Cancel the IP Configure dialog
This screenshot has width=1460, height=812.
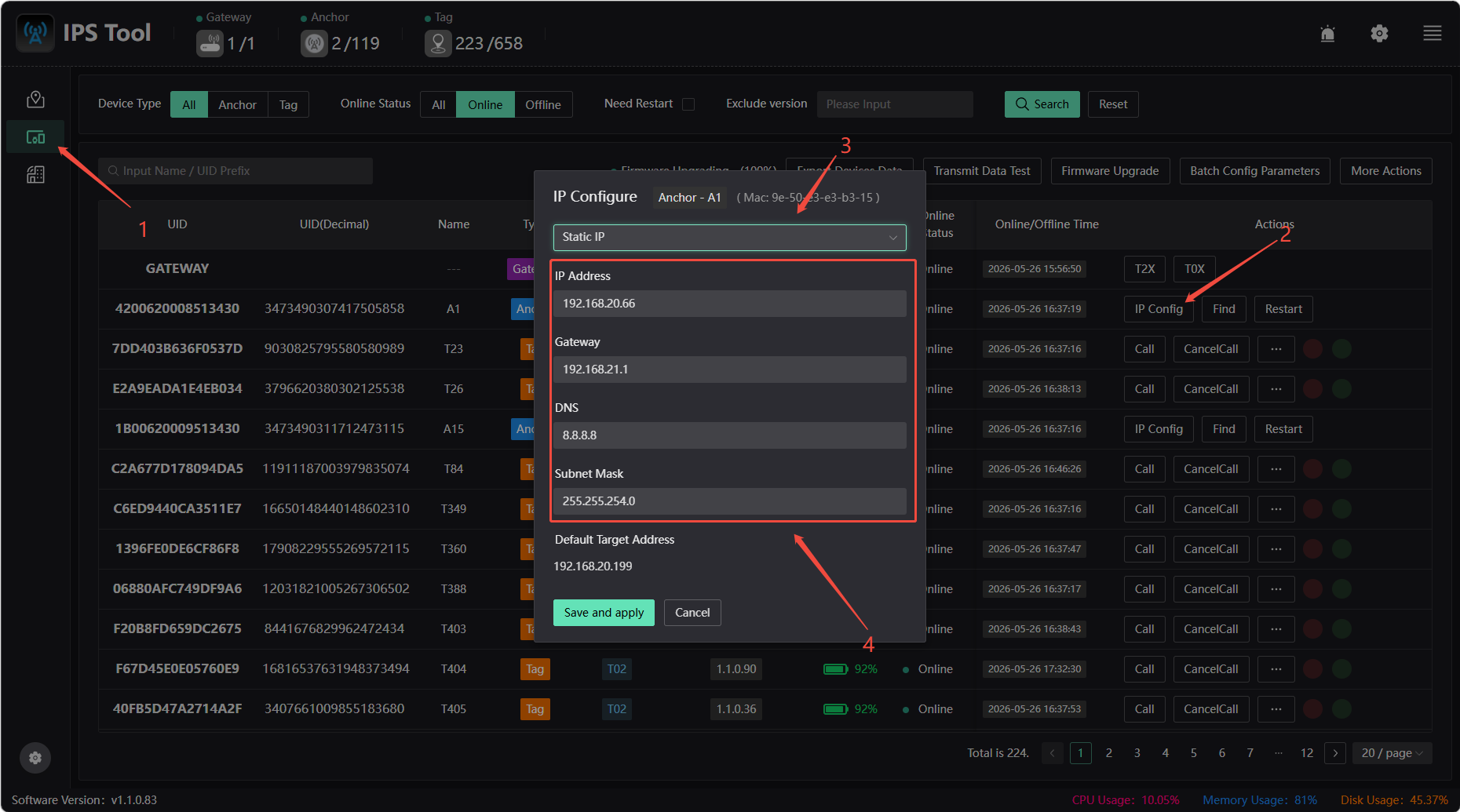692,613
